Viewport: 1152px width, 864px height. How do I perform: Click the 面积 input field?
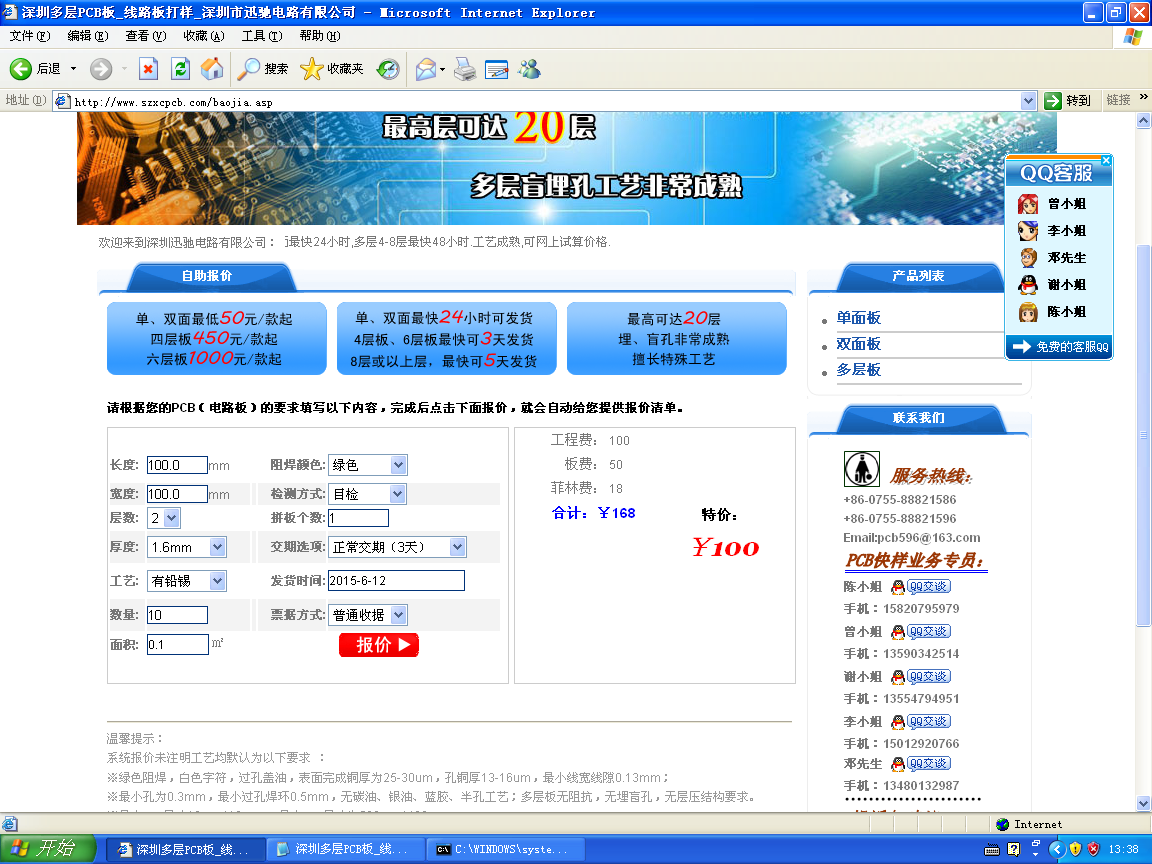click(x=178, y=644)
